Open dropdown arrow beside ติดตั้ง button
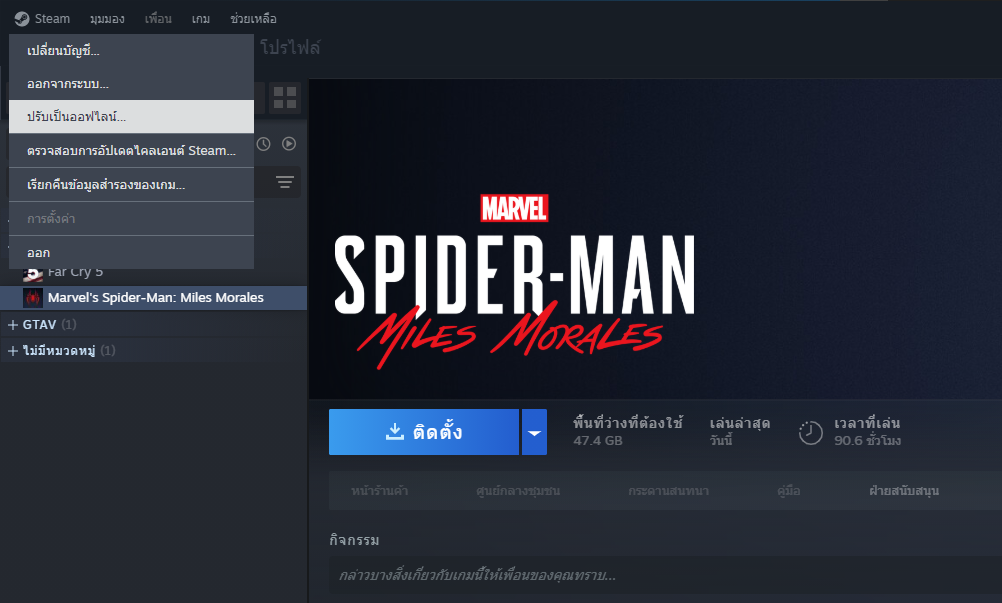 click(x=534, y=432)
